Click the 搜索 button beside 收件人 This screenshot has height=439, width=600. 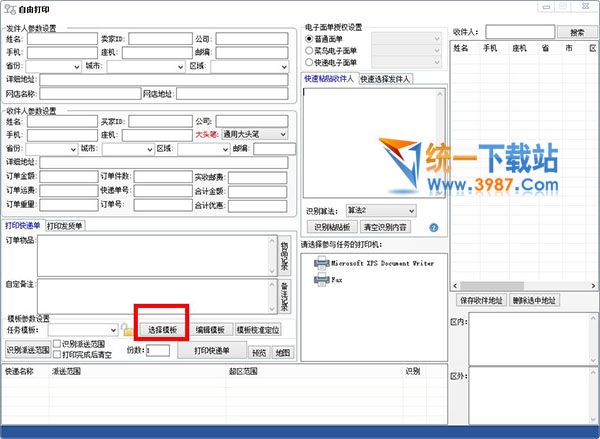[577, 33]
